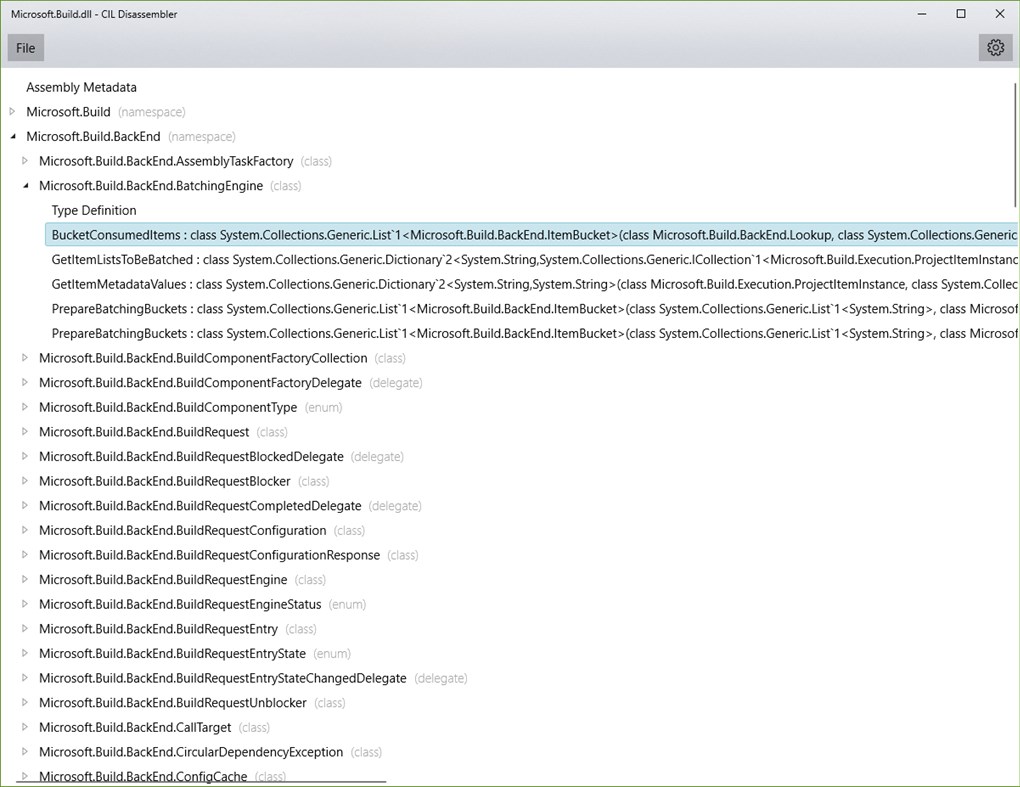Screen dimensions: 1020x787
Task: Select the Type Definition row
Action: (x=94, y=210)
